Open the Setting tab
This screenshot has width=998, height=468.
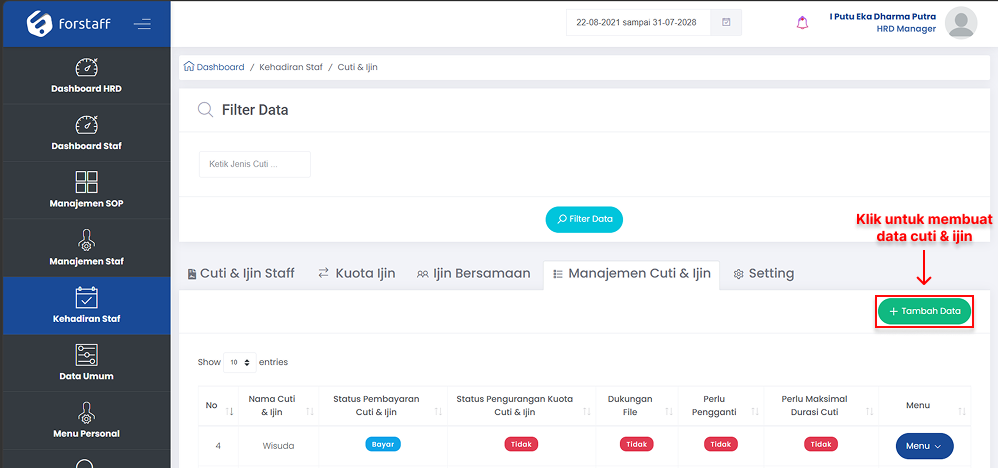click(764, 274)
